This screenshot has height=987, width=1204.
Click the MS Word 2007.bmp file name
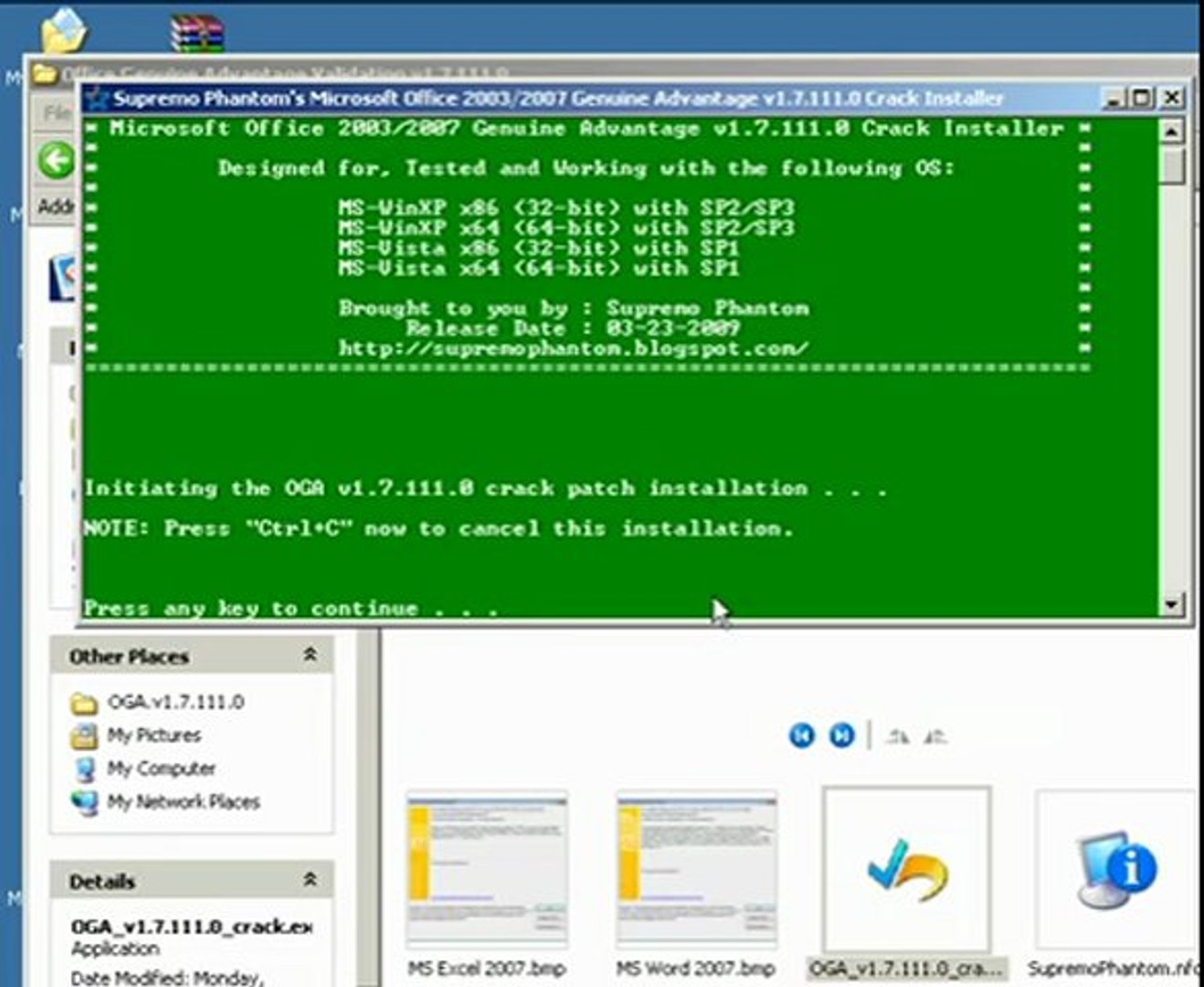click(696, 968)
